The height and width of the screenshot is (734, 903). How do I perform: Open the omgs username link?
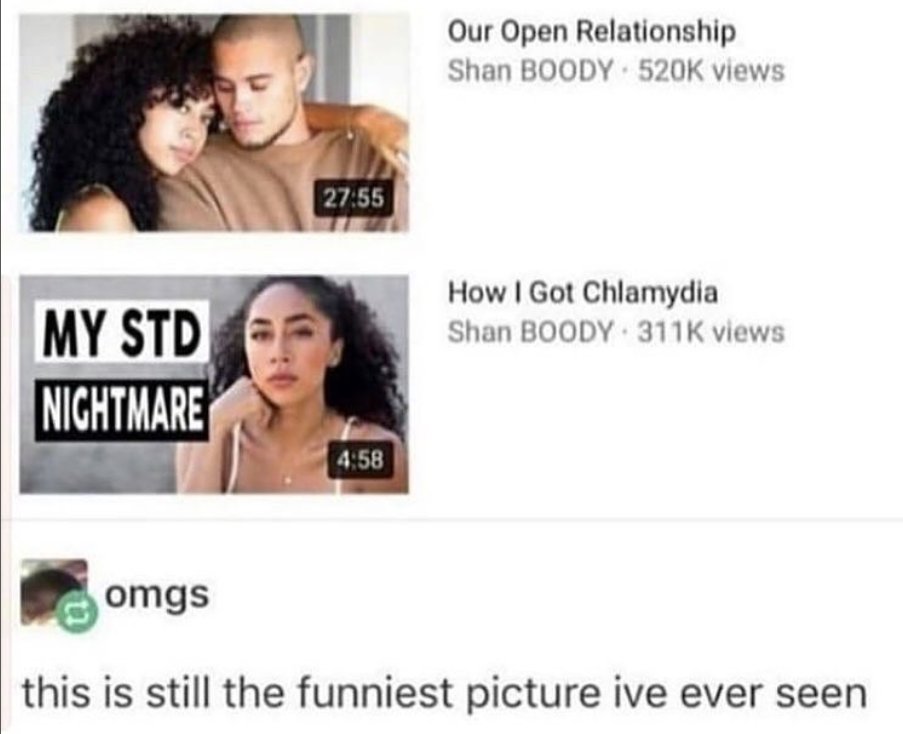point(157,596)
